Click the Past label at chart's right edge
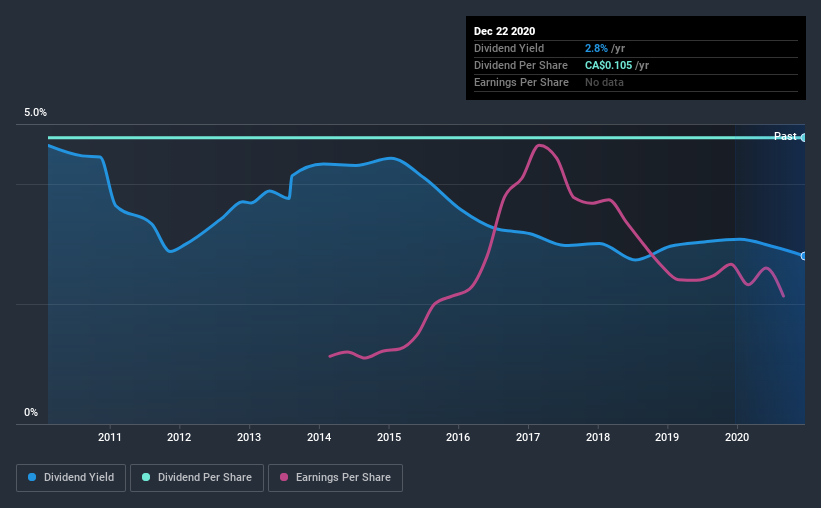The width and height of the screenshot is (821, 508). (785, 136)
